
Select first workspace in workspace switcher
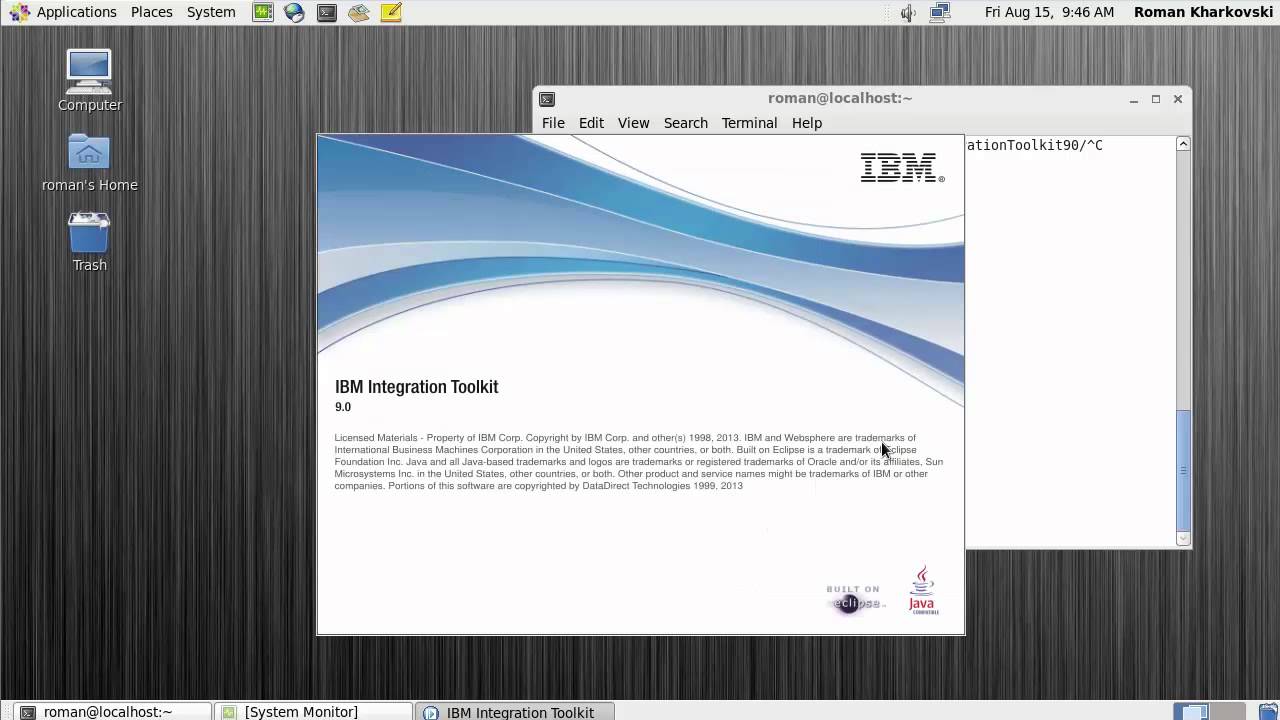1191,712
